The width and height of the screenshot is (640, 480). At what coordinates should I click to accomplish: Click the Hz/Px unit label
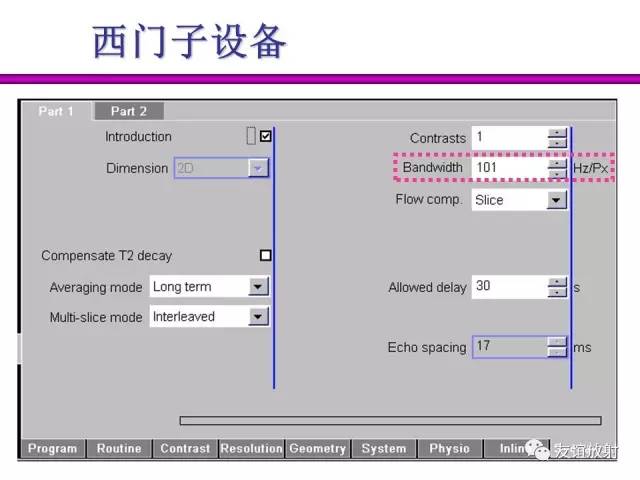click(x=591, y=168)
